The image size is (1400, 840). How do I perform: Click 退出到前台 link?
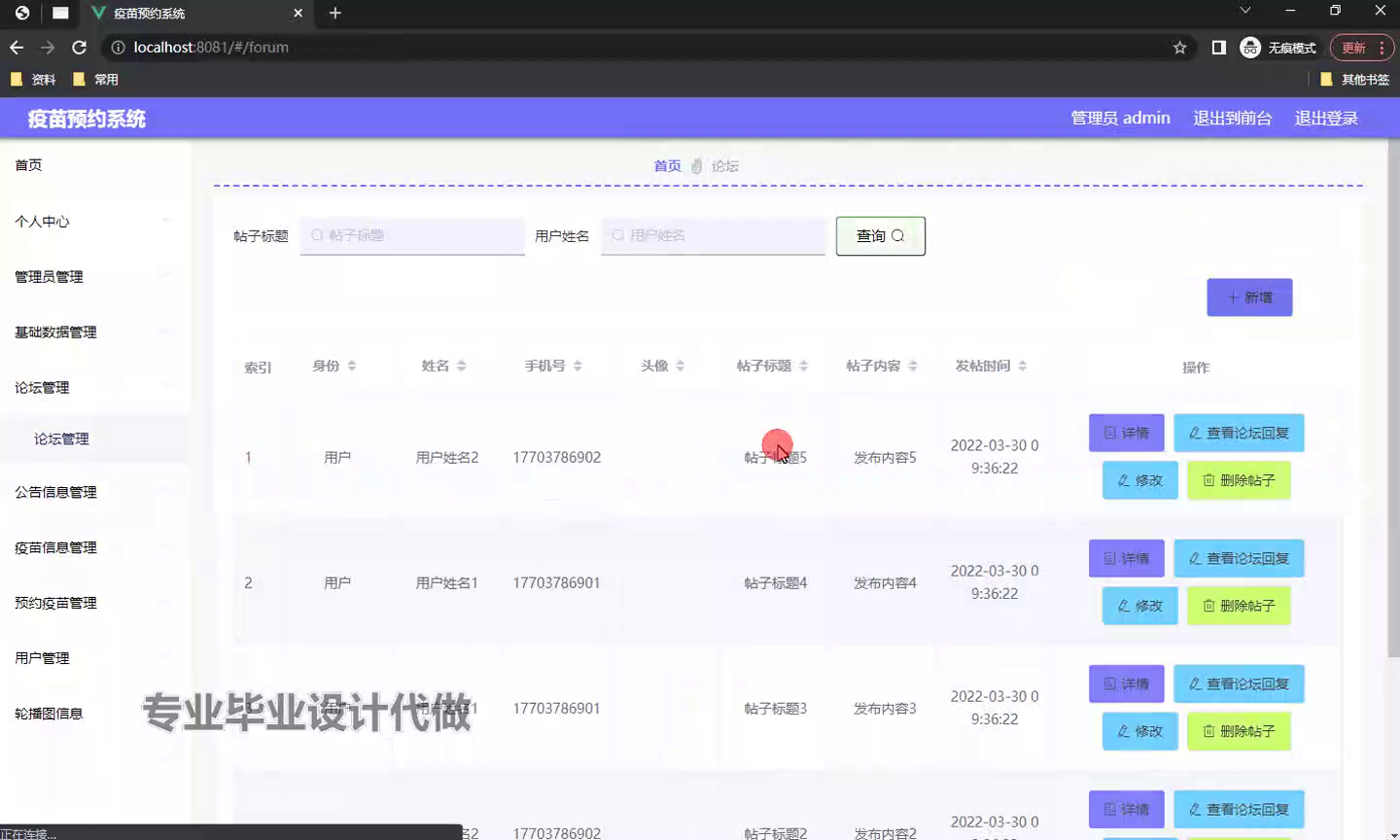click(1232, 118)
